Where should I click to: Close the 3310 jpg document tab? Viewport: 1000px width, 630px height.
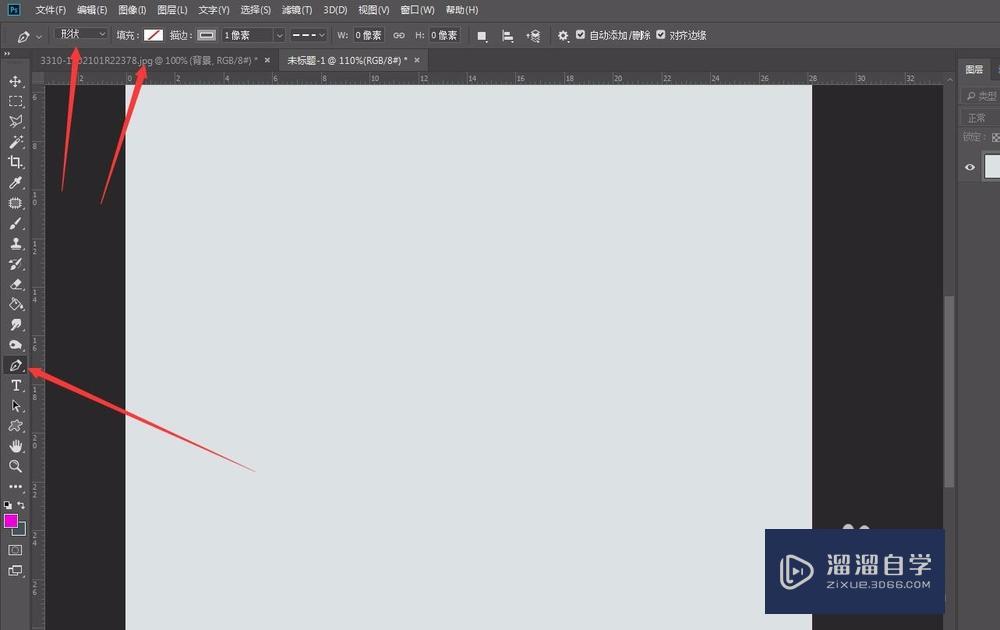tap(267, 61)
